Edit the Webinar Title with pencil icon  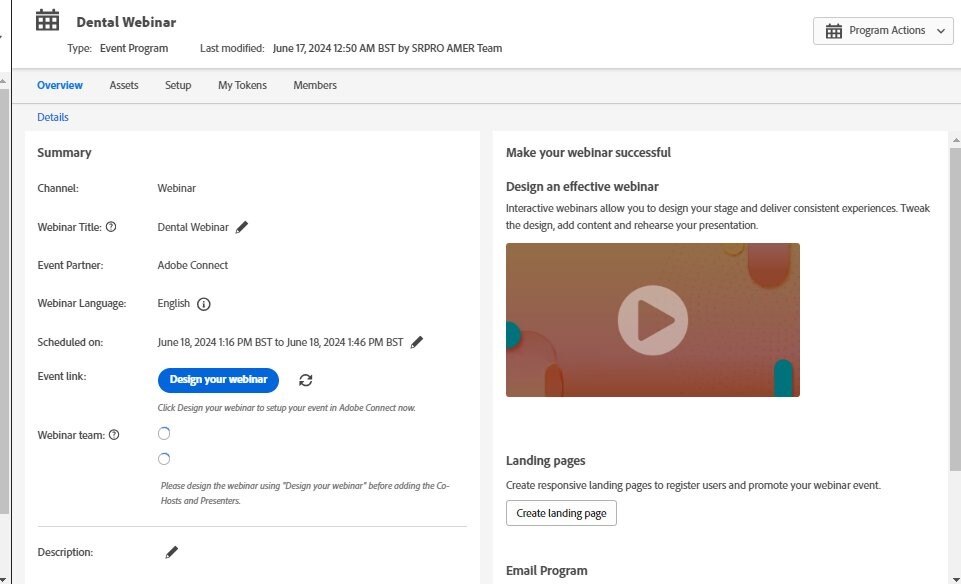tap(242, 227)
